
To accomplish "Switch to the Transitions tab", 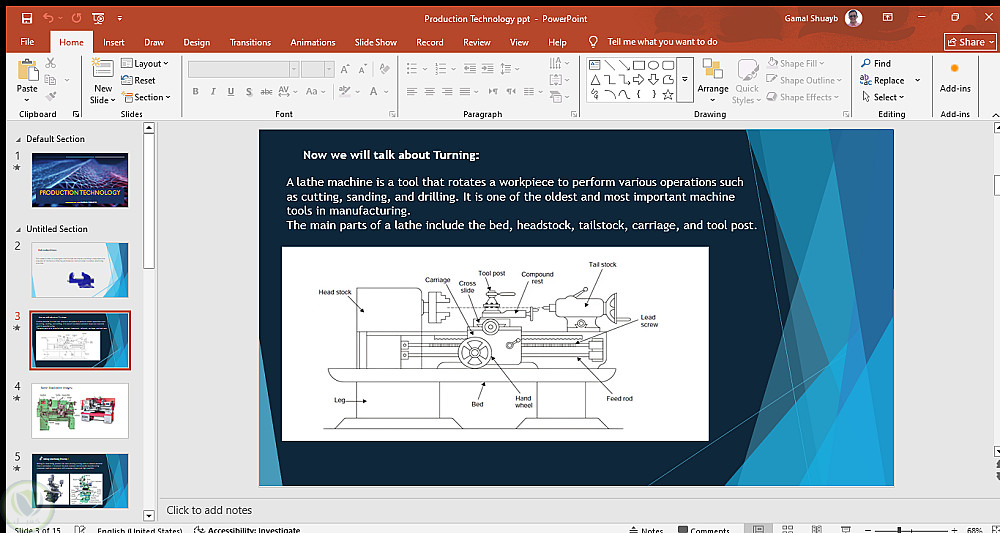I will (x=250, y=42).
